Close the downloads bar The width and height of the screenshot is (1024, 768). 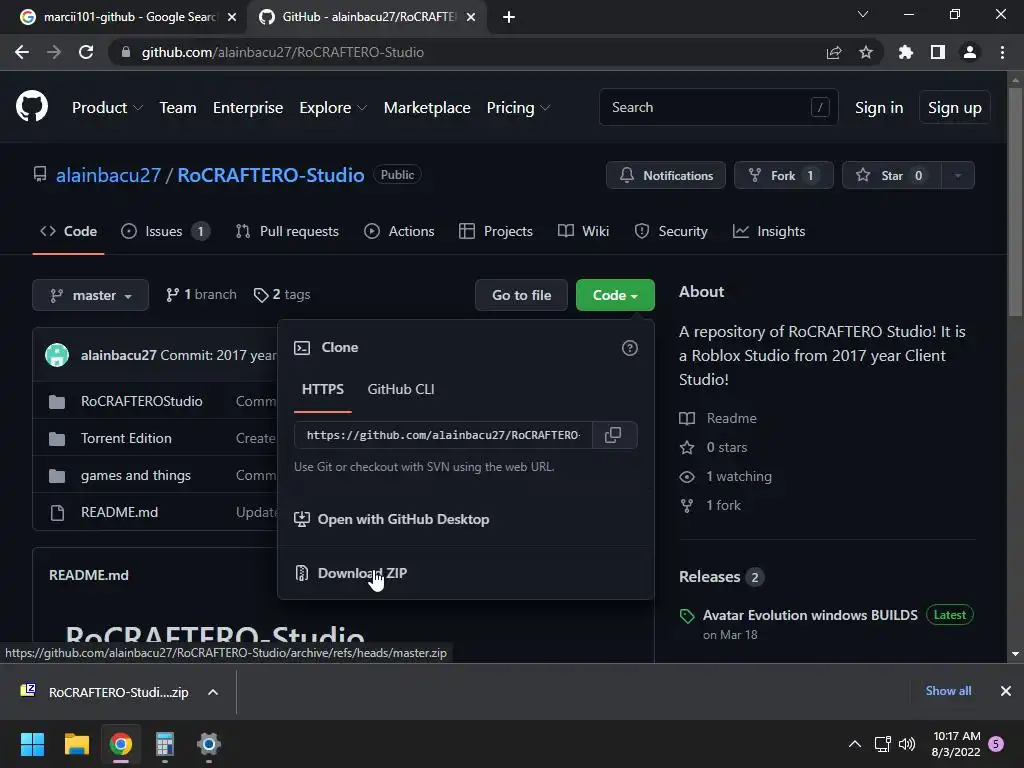click(1006, 691)
